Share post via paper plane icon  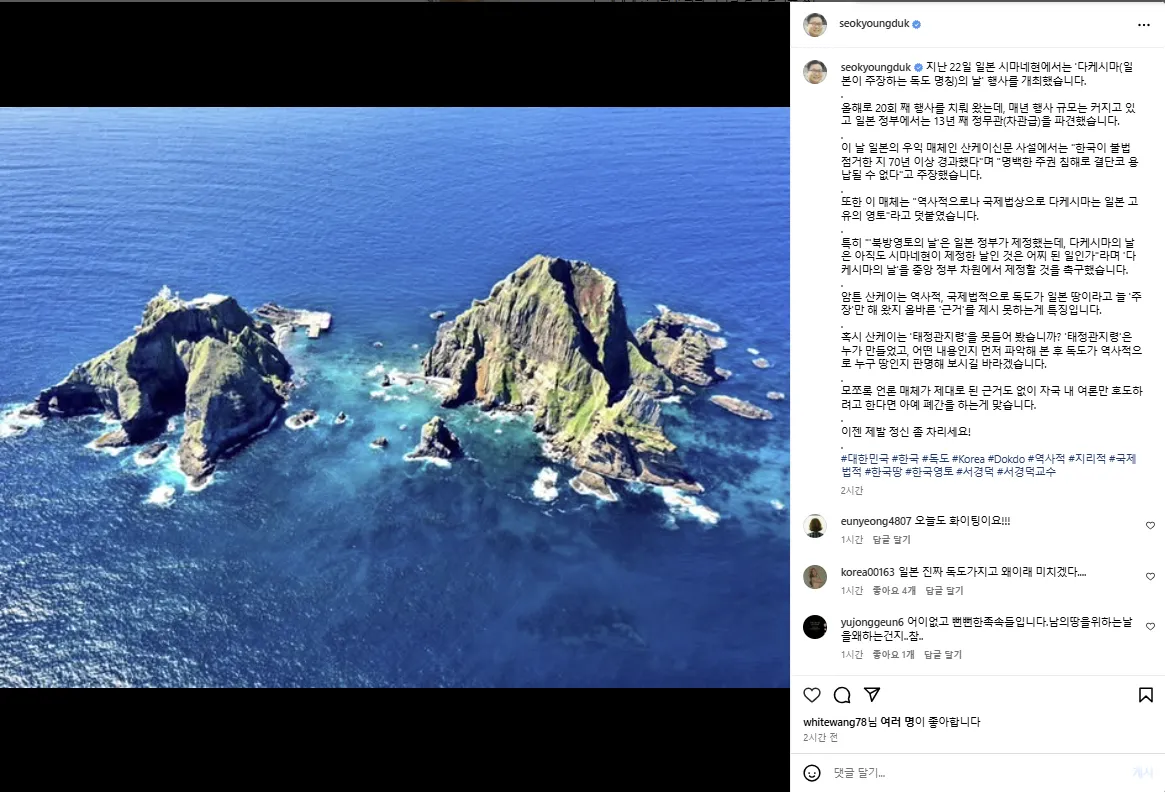point(872,695)
